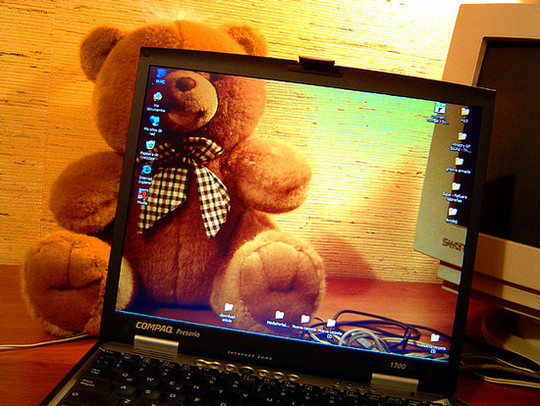540x406 pixels.
Task: Open the folder in the bottom-right desktop corner
Action: click(x=434, y=343)
